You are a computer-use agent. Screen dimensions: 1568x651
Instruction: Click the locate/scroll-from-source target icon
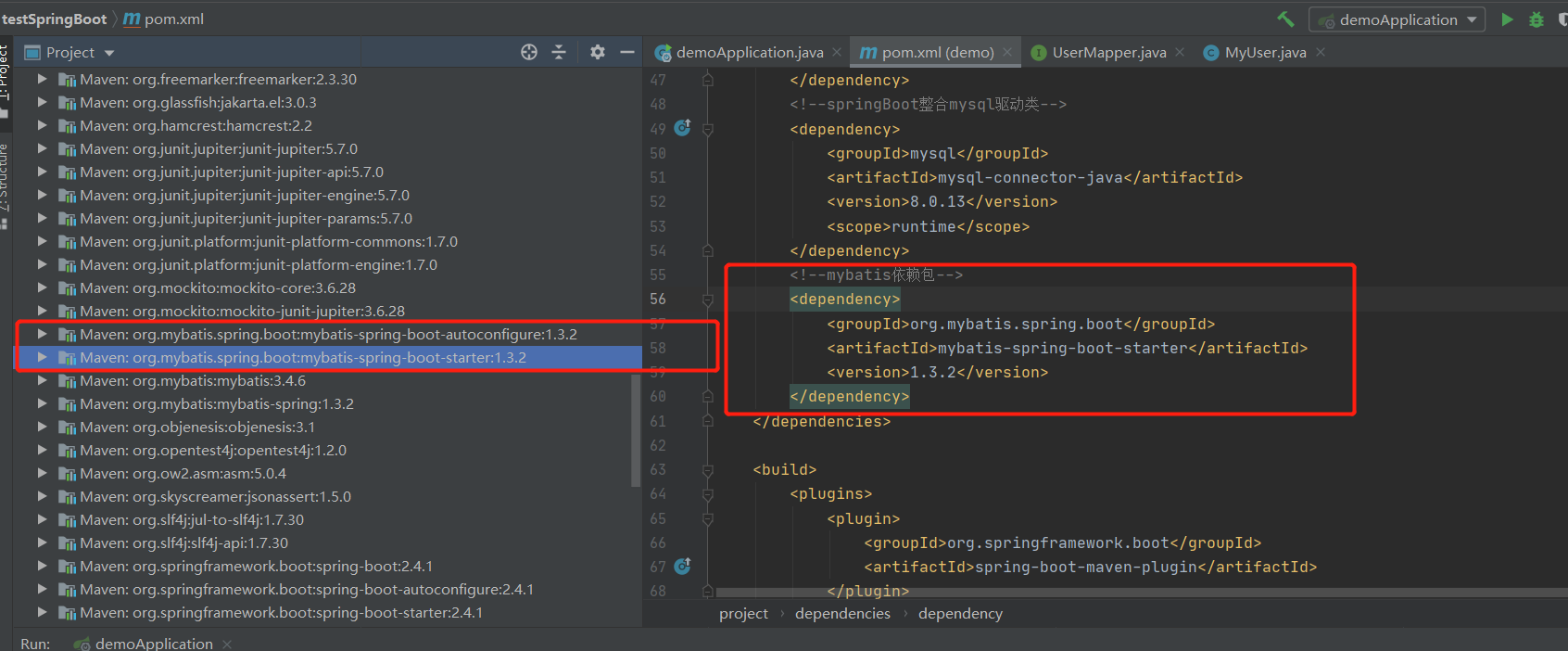[529, 52]
